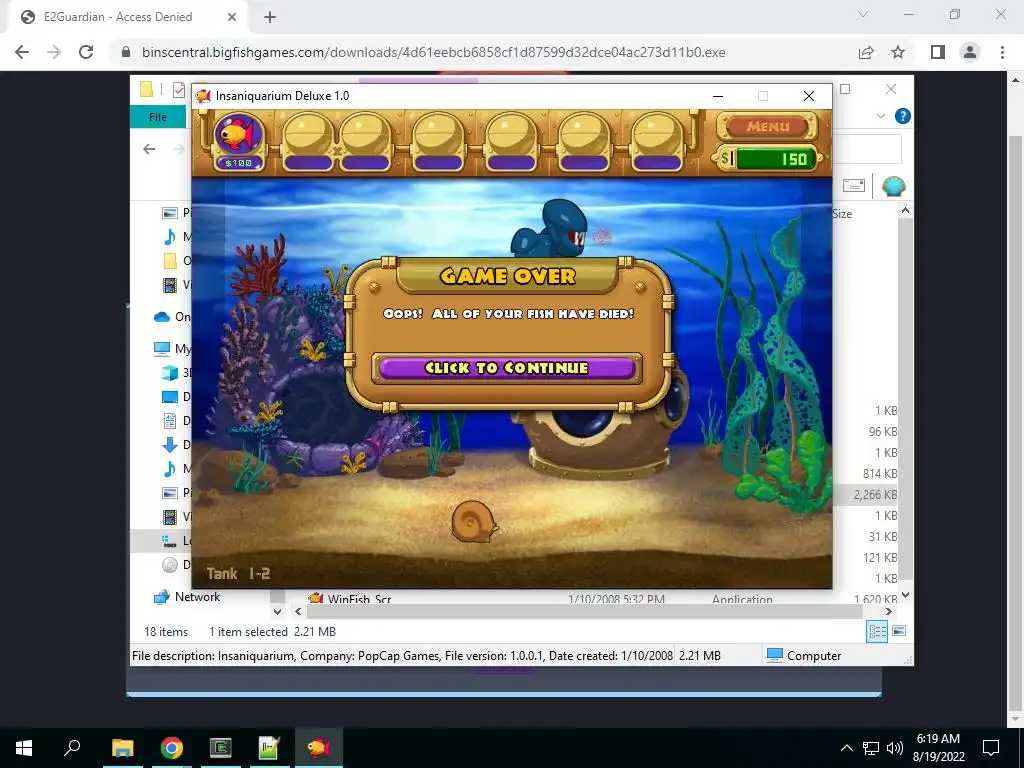Screen dimensions: 1024x768
Task: Go back in File Explorer window
Action: click(x=149, y=149)
